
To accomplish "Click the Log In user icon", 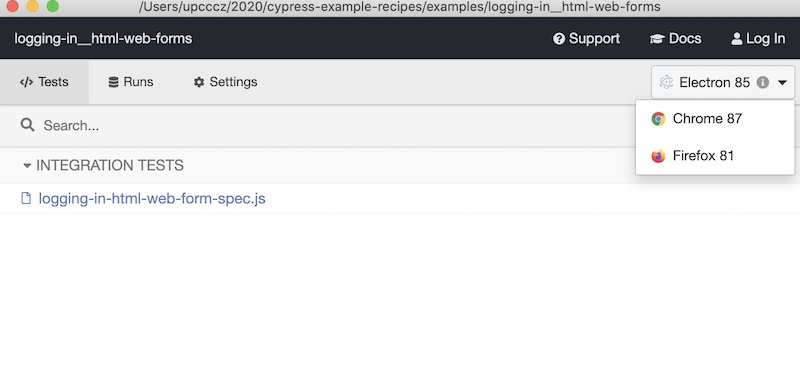I will point(736,39).
